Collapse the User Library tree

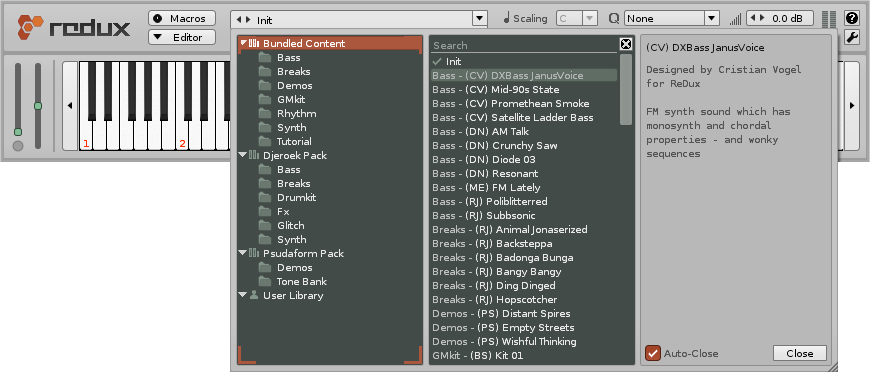tap(243, 295)
